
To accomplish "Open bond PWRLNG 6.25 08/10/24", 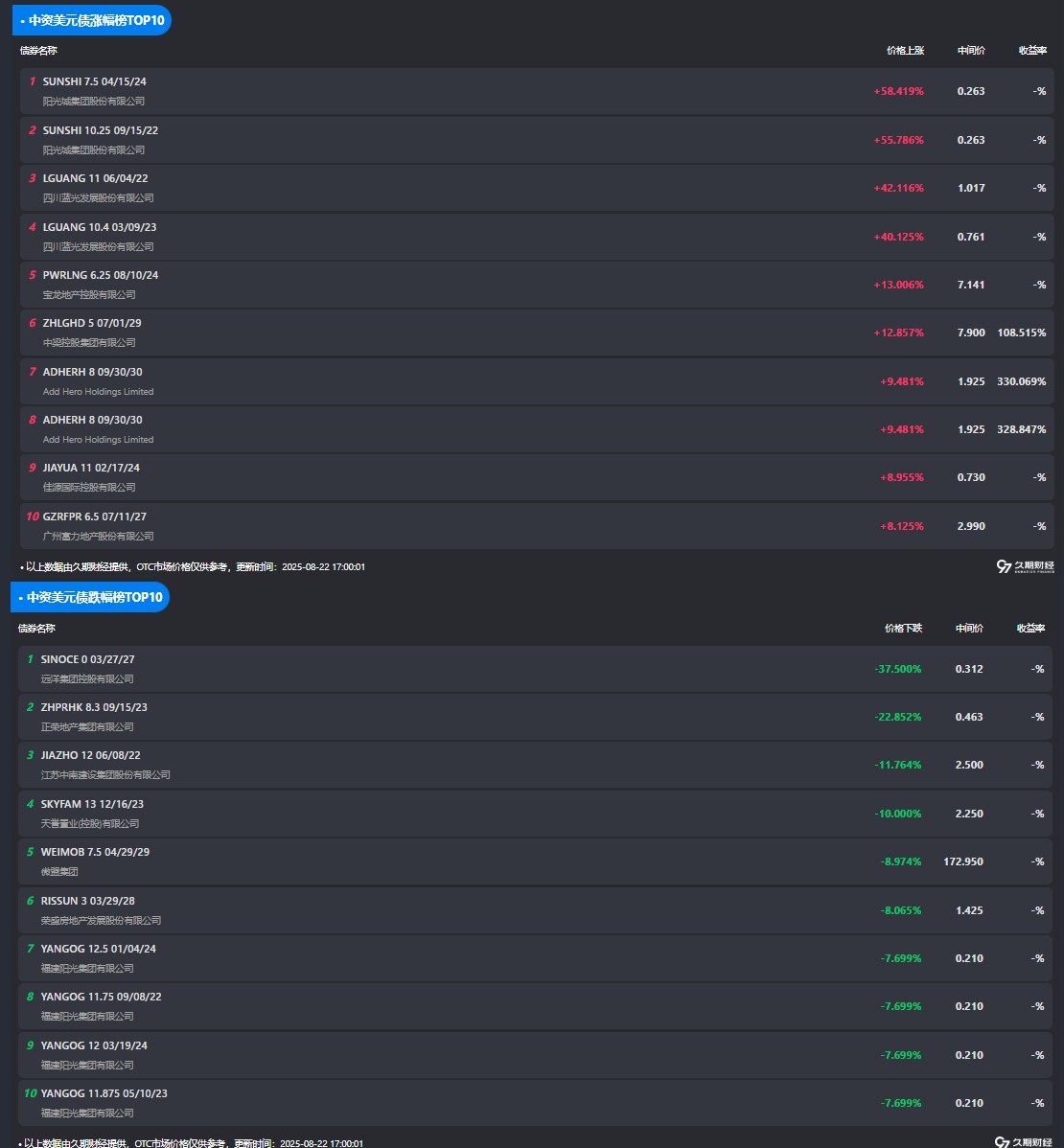I will click(x=101, y=275).
